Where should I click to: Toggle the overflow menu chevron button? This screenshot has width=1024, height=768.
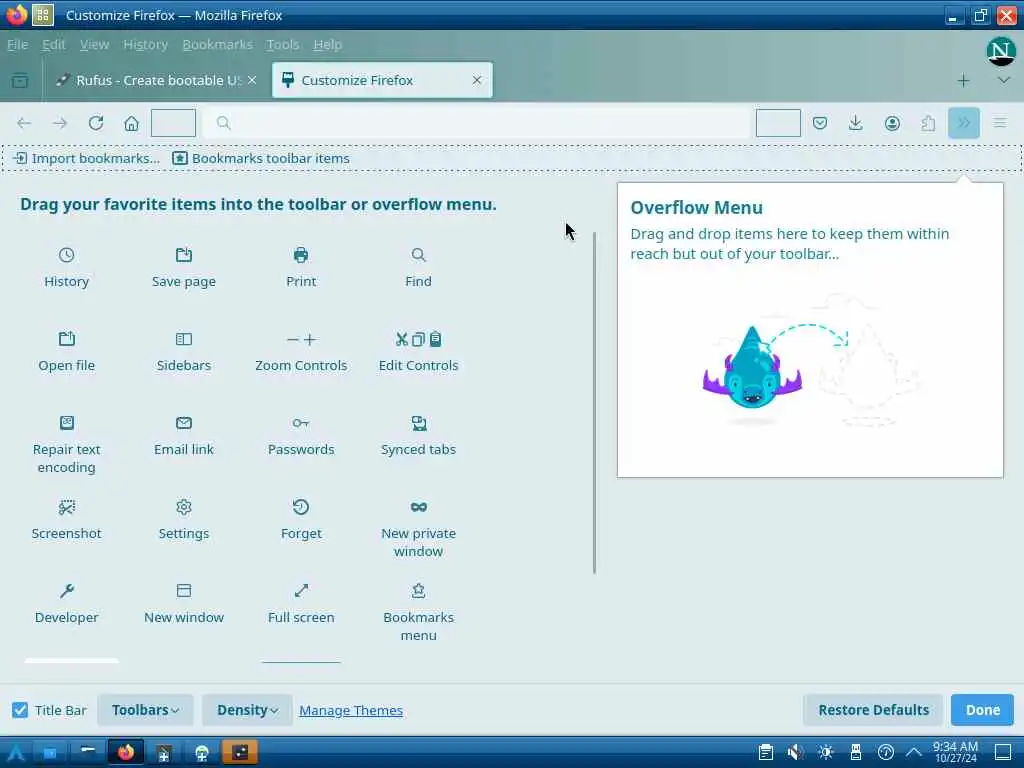(964, 123)
